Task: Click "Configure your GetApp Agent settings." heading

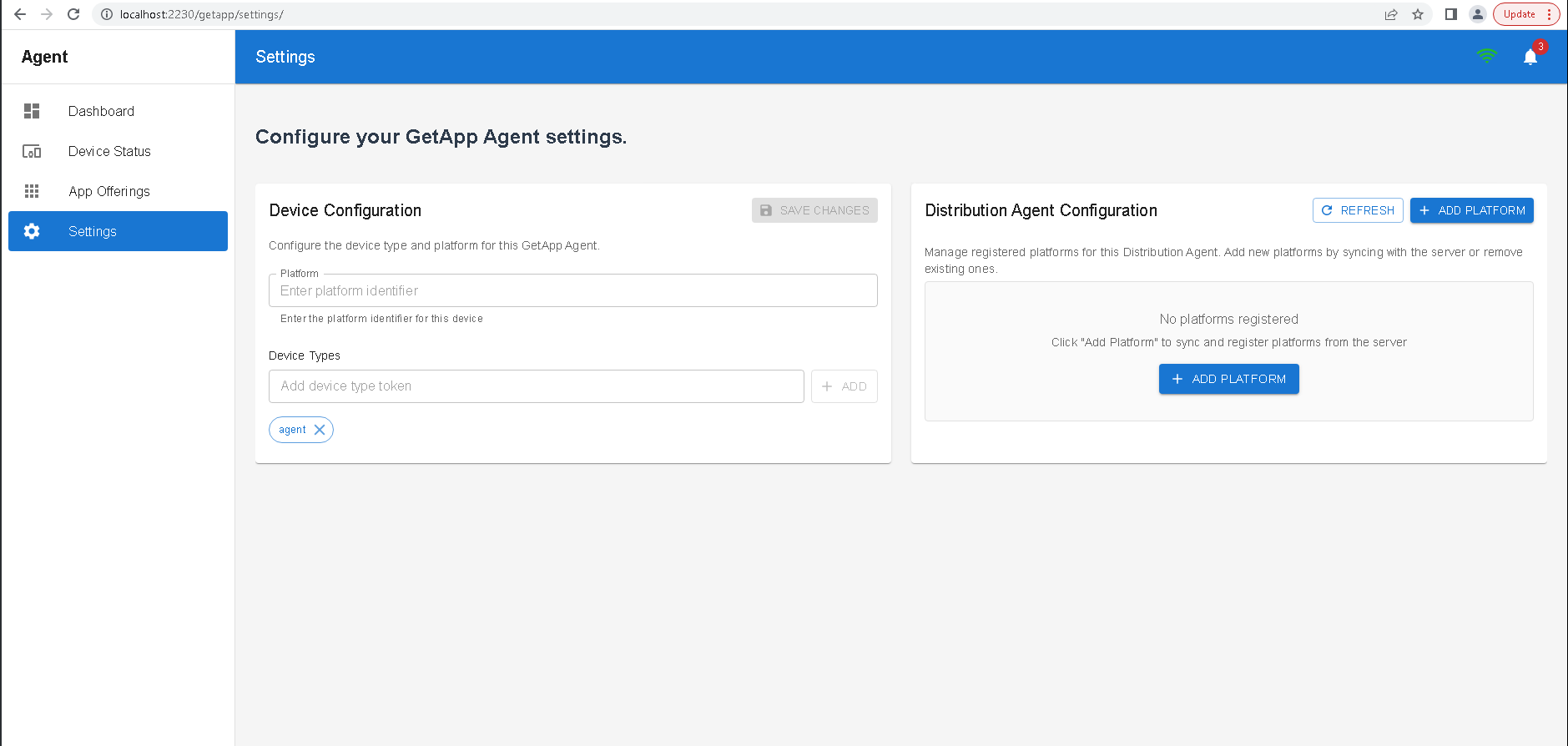Action: (441, 137)
